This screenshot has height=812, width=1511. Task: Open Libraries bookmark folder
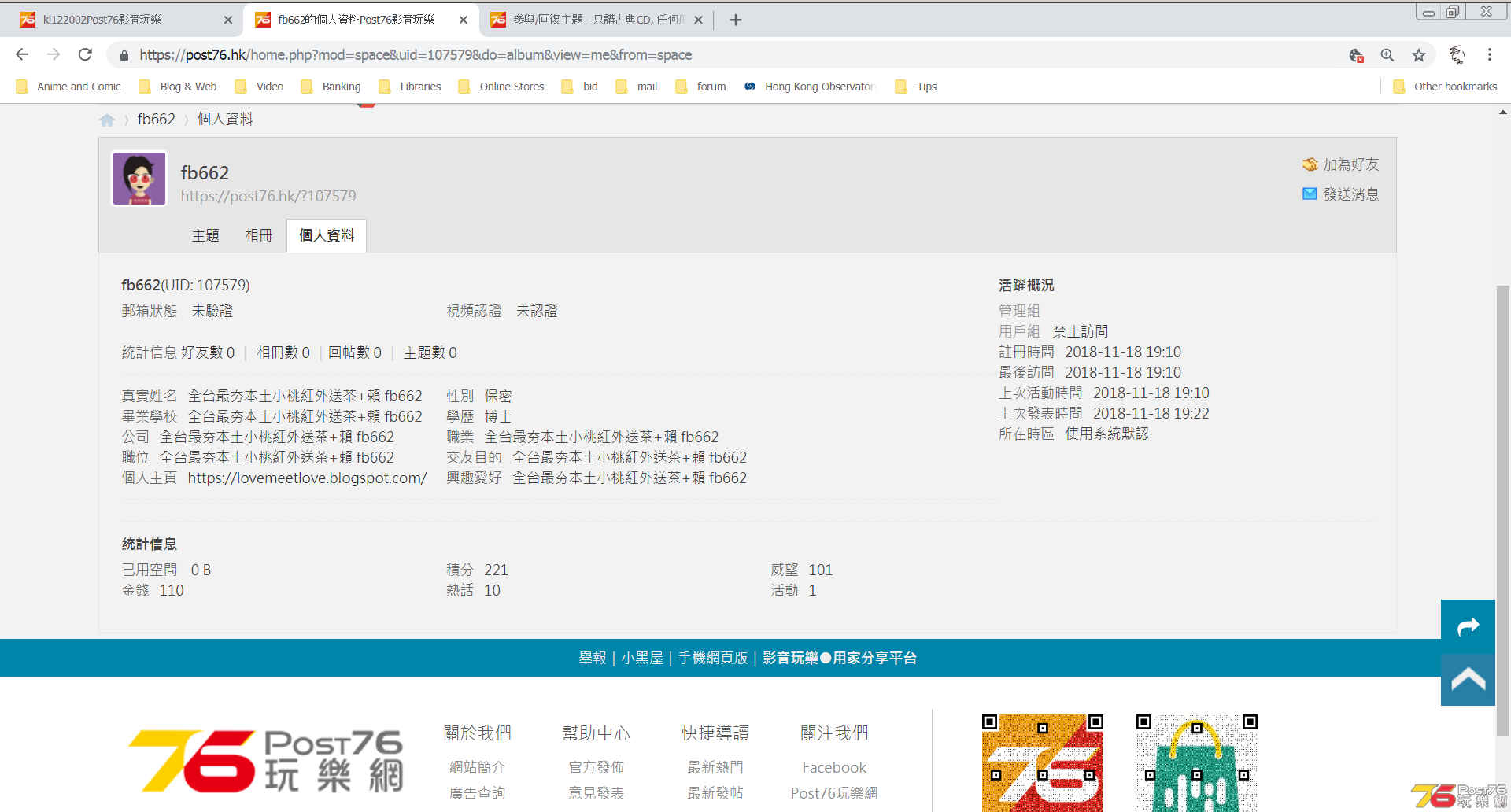409,87
